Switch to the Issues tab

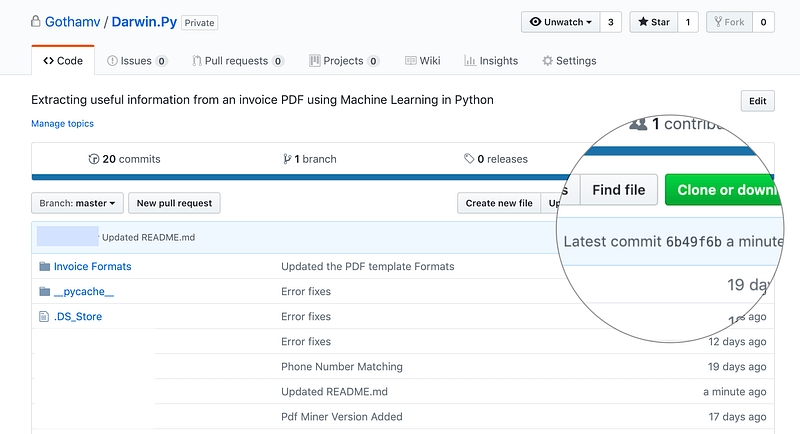click(x=137, y=61)
